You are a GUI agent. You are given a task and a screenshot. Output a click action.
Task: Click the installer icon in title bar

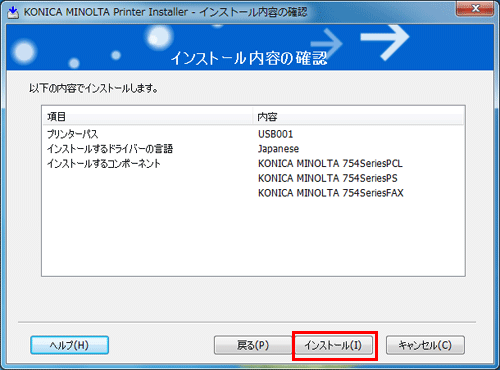13,13
